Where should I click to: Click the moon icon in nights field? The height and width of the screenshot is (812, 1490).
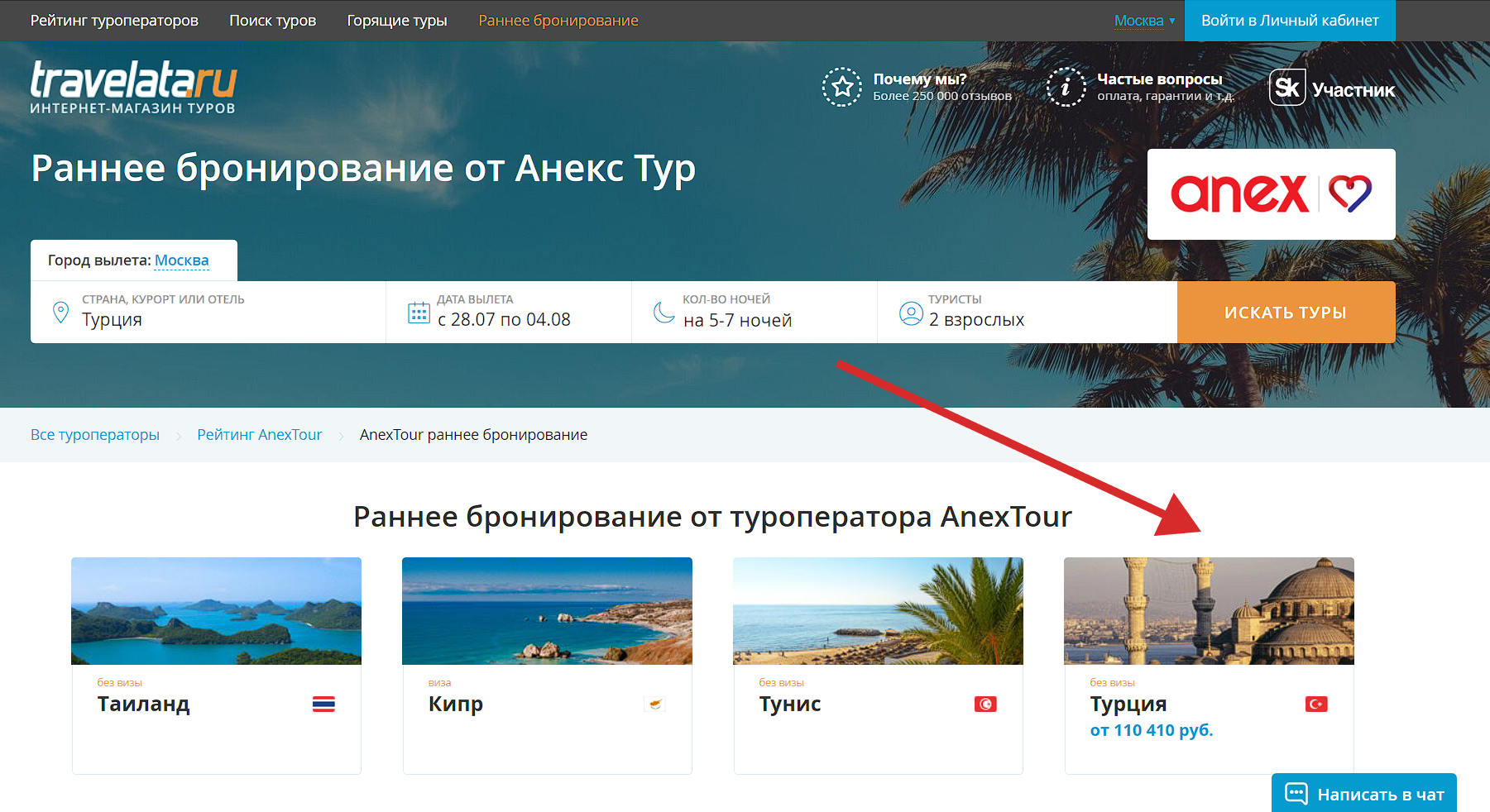(x=664, y=313)
